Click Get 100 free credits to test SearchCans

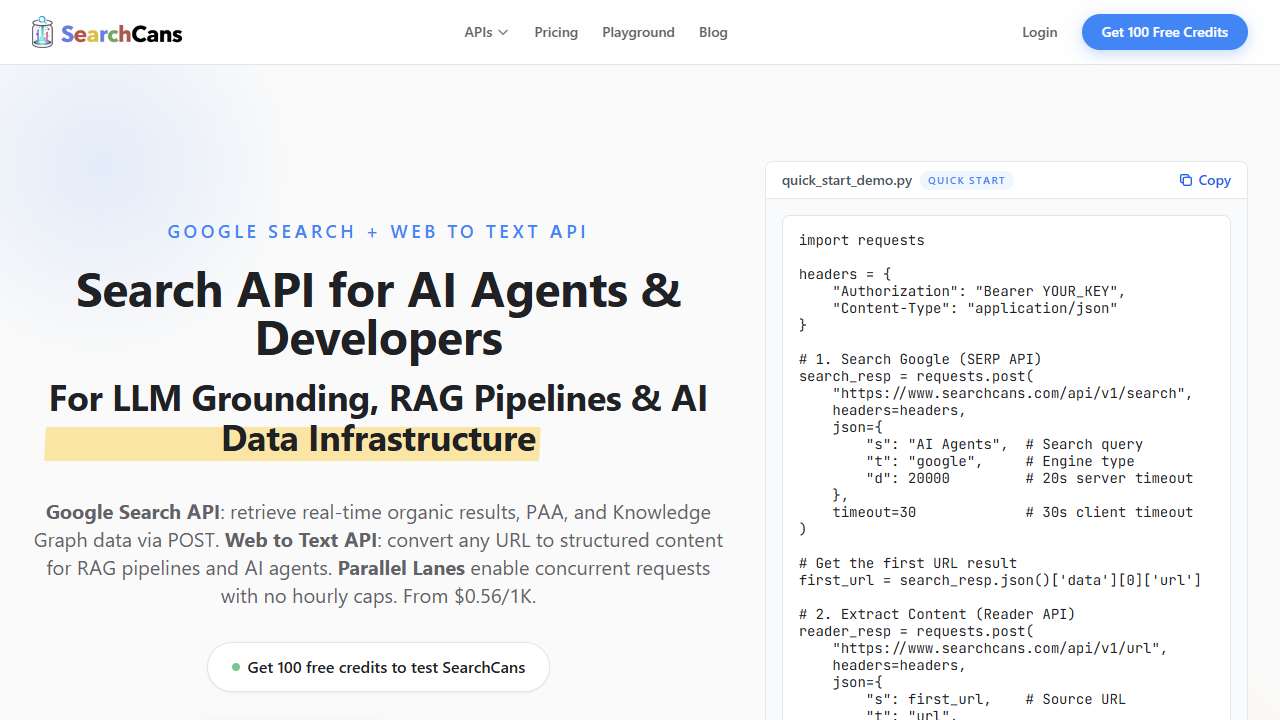tap(378, 667)
